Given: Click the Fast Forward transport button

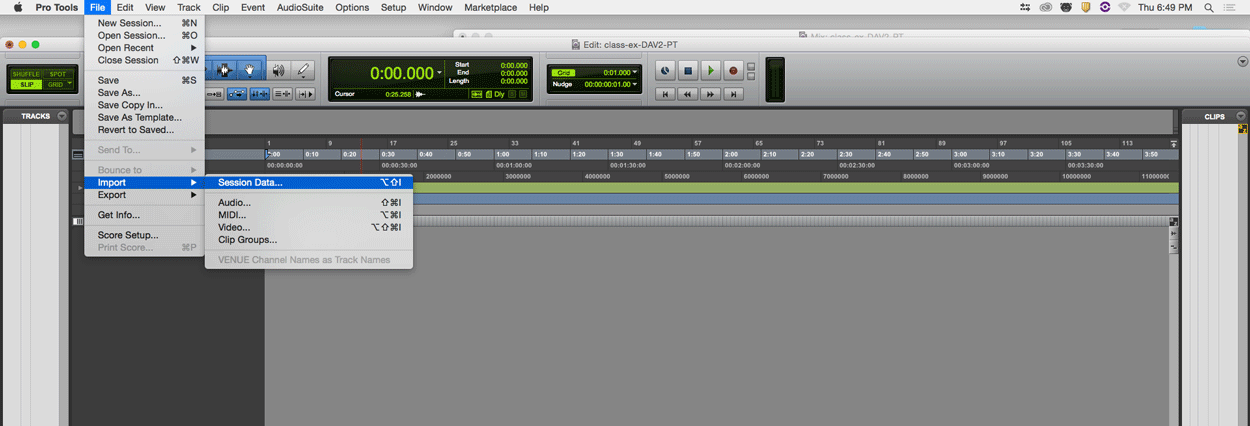Looking at the screenshot, I should click(711, 94).
